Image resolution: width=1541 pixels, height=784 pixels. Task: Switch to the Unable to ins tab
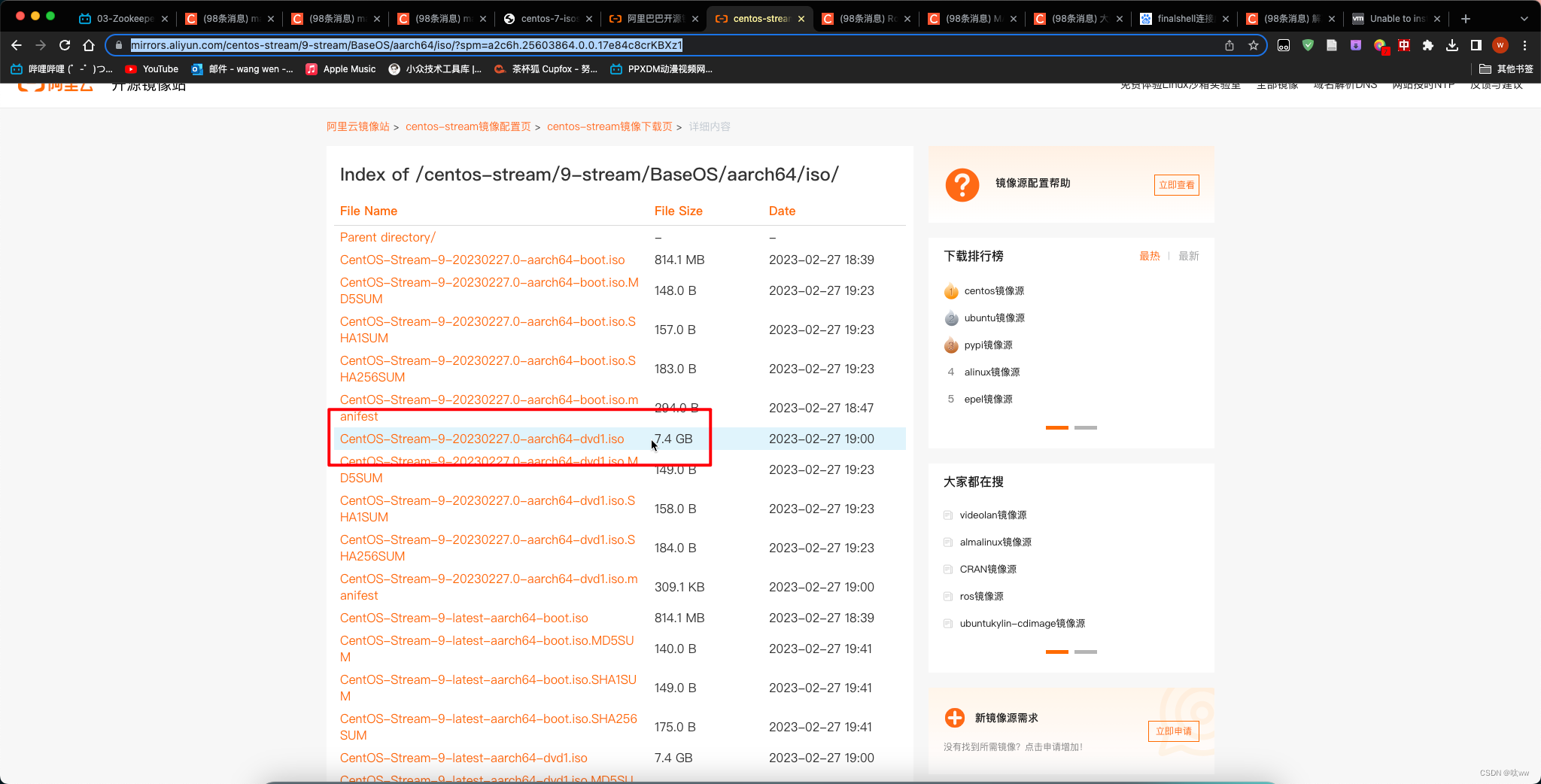[1396, 19]
